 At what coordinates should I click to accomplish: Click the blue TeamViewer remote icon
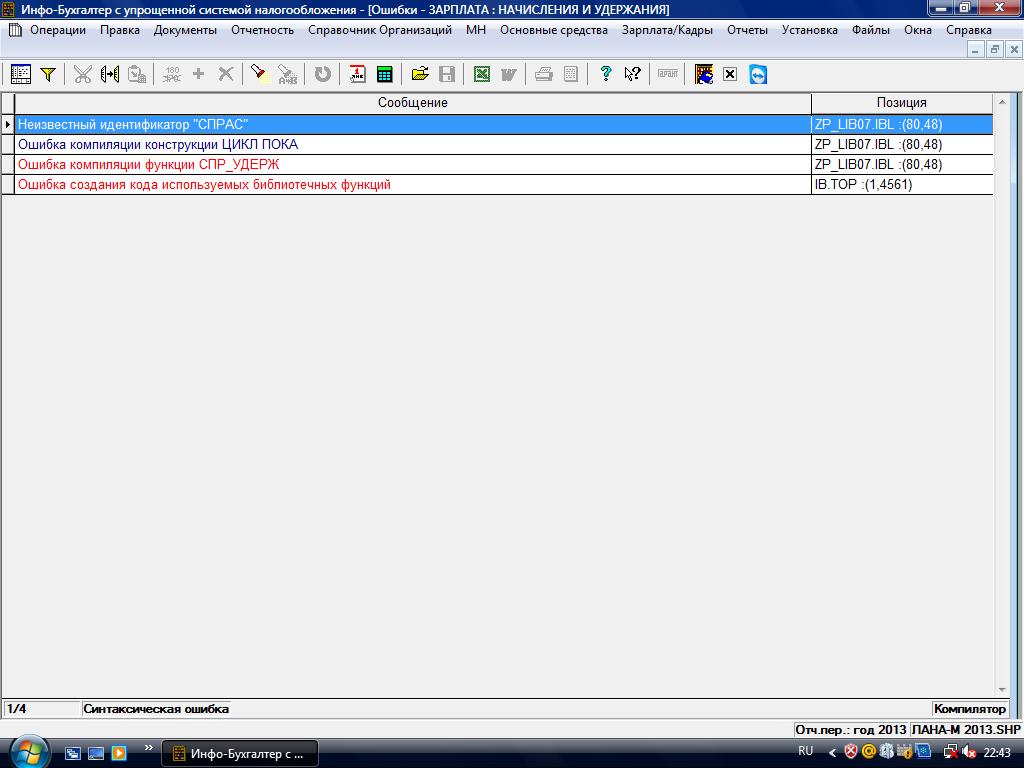coord(758,74)
